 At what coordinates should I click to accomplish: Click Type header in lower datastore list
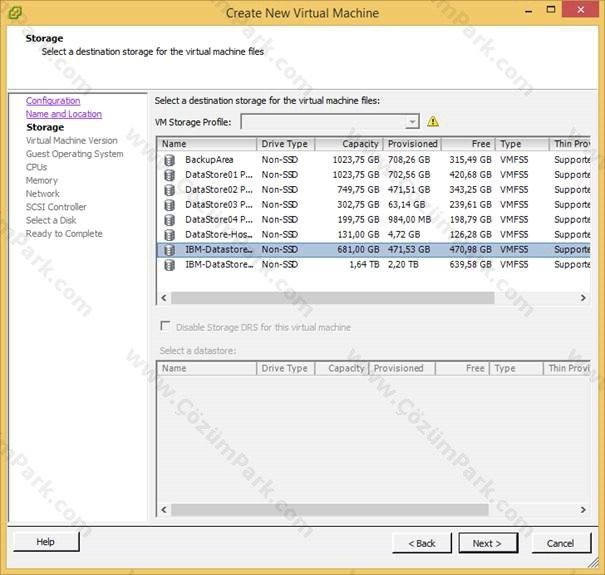tap(517, 369)
